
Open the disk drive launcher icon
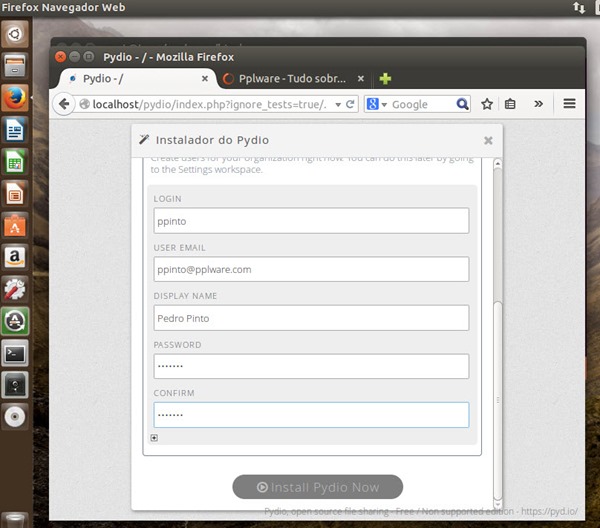[15, 385]
